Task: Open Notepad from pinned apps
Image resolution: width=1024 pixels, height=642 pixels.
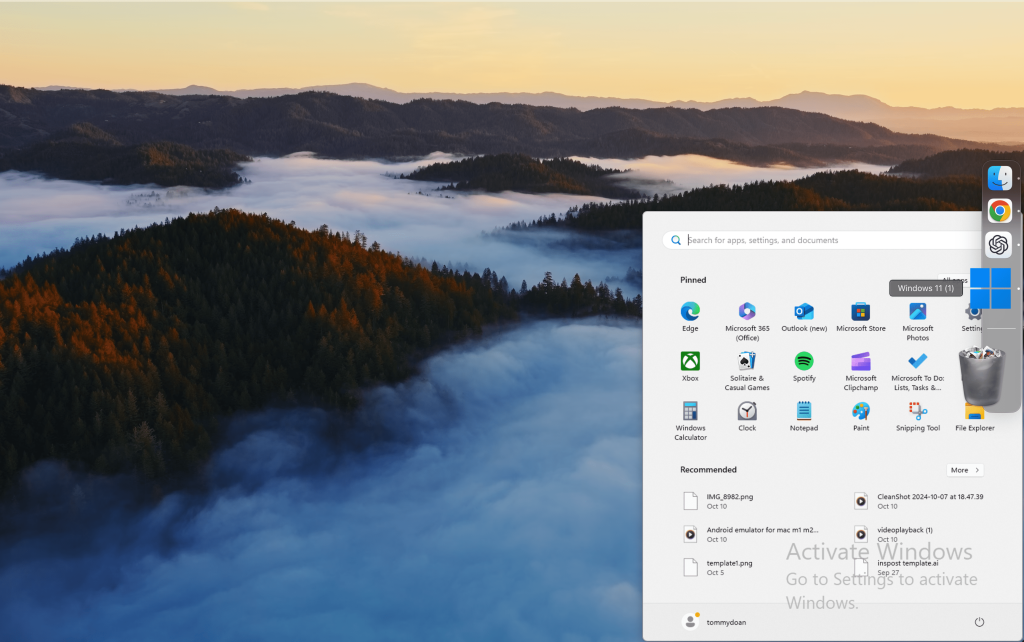Action: 804,411
